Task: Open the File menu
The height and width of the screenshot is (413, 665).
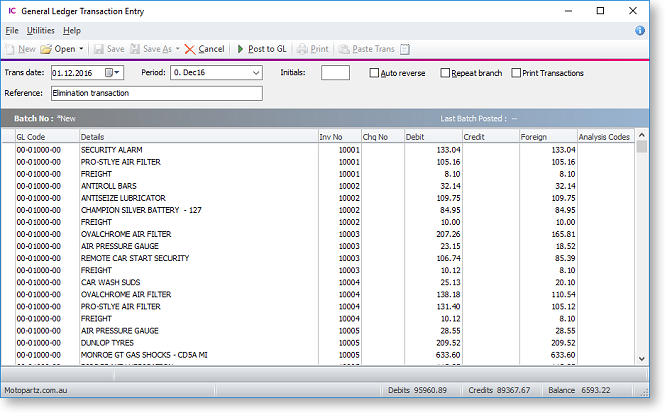Action: pyautogui.click(x=12, y=31)
